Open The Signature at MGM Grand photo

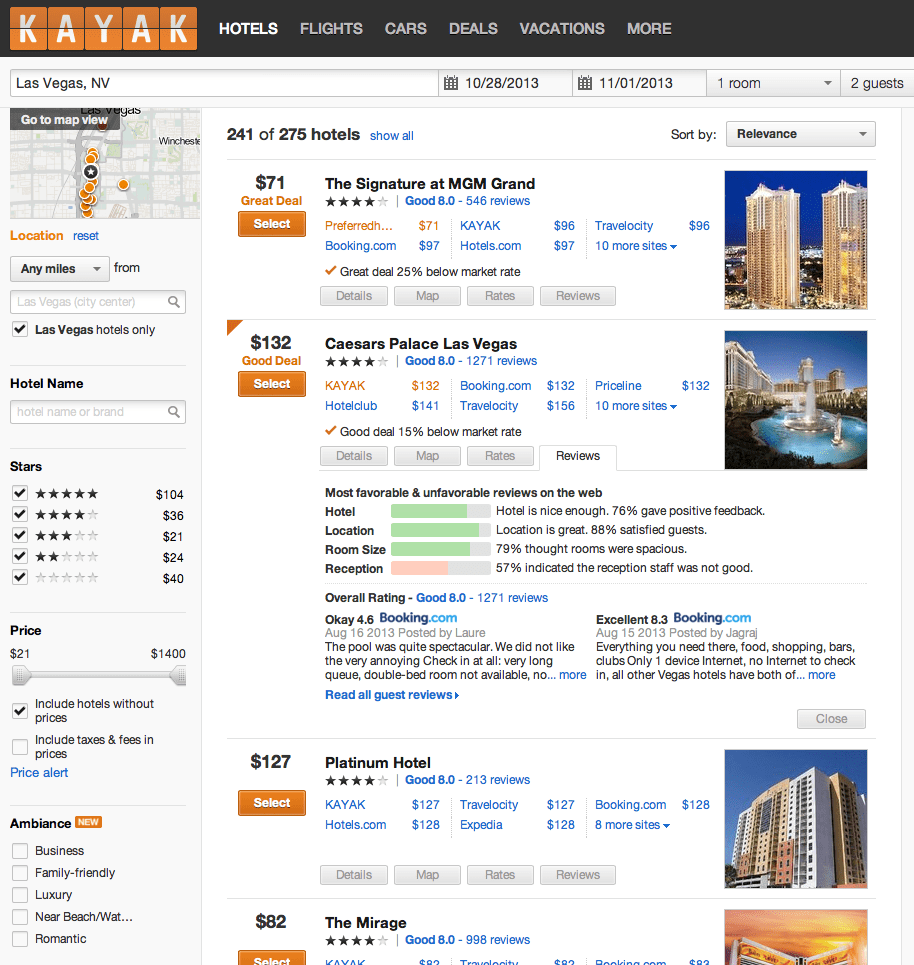click(796, 240)
